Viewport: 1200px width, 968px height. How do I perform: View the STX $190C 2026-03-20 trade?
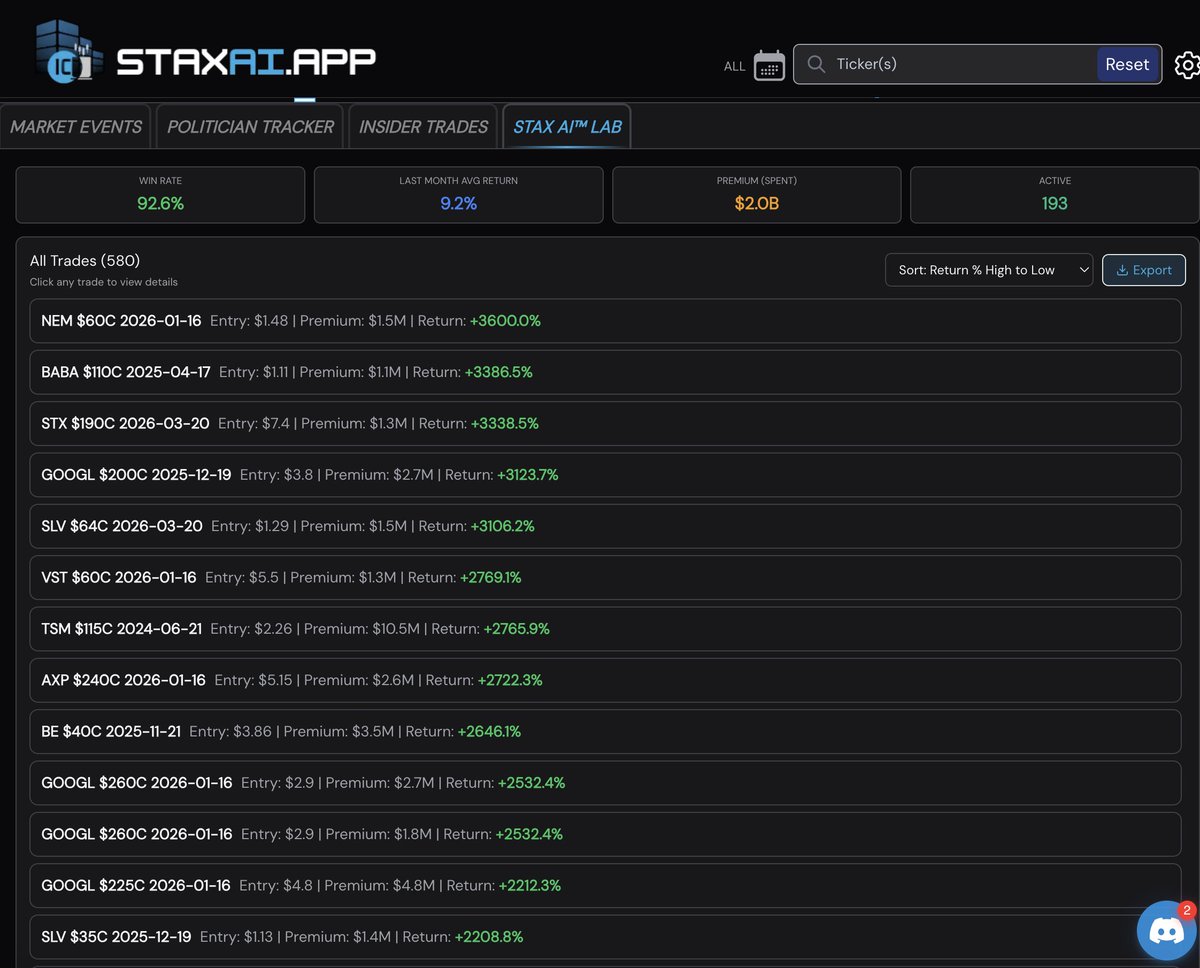605,424
